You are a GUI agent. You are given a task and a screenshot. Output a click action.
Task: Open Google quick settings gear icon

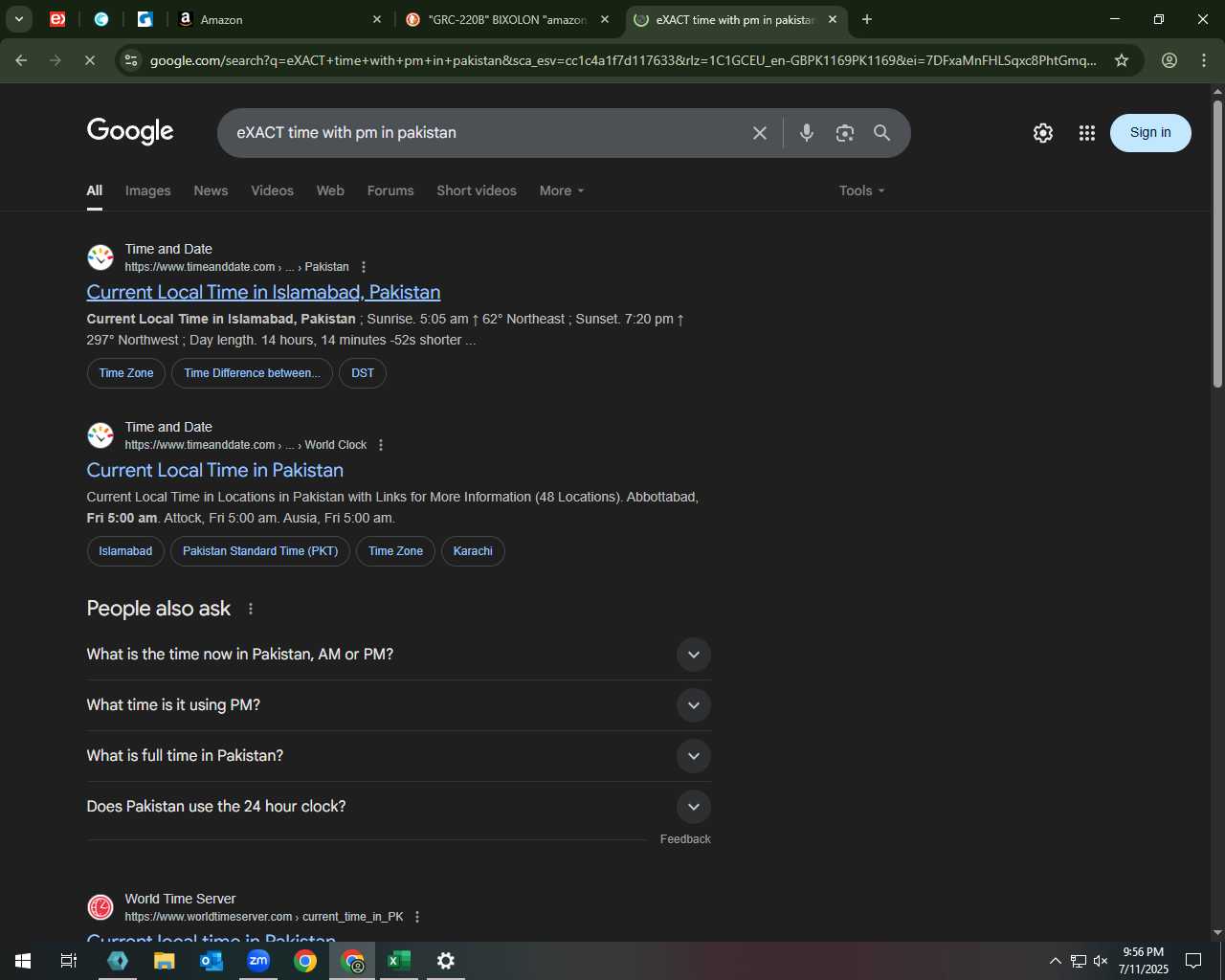[1043, 133]
